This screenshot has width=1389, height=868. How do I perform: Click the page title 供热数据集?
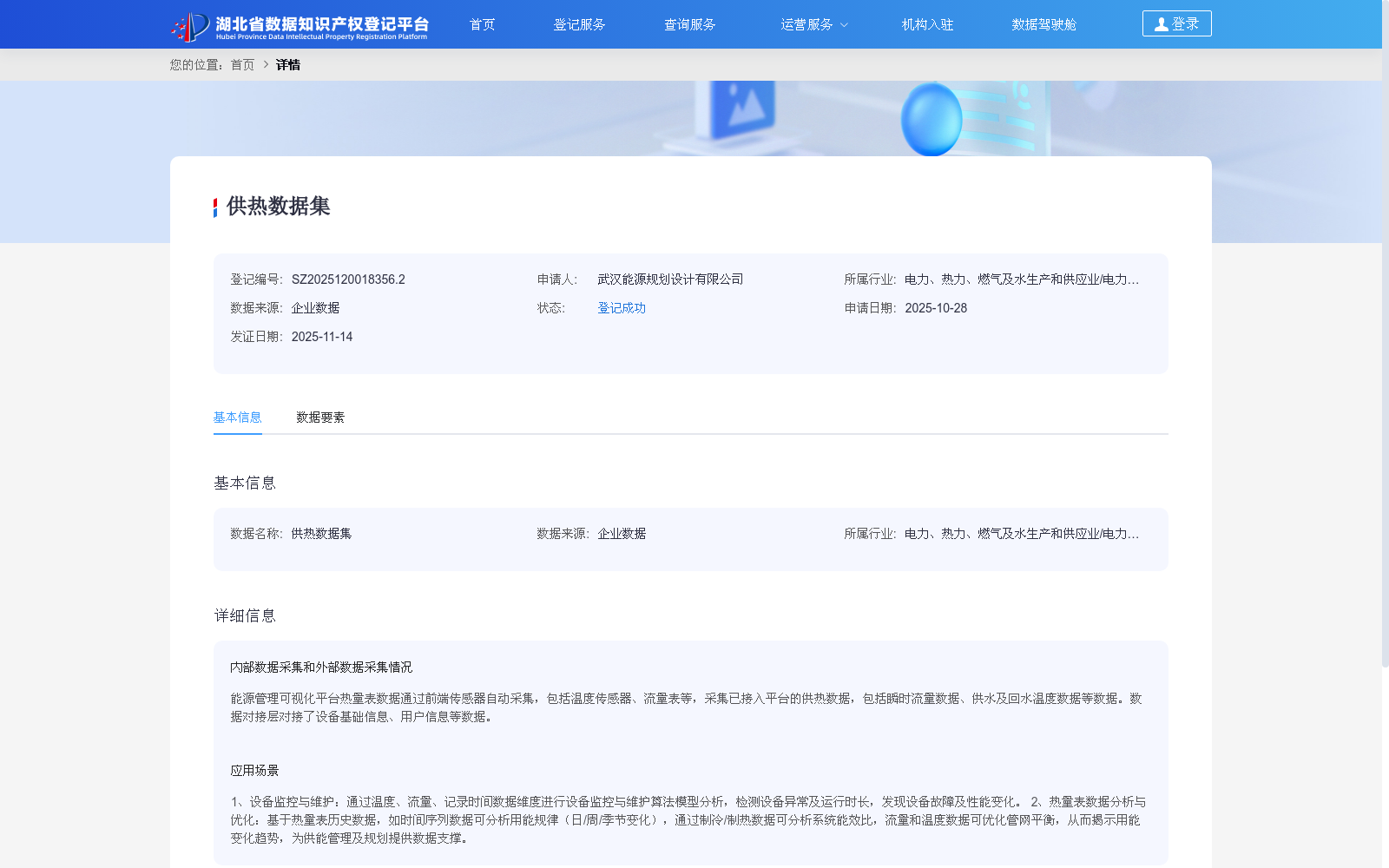pyautogui.click(x=279, y=207)
